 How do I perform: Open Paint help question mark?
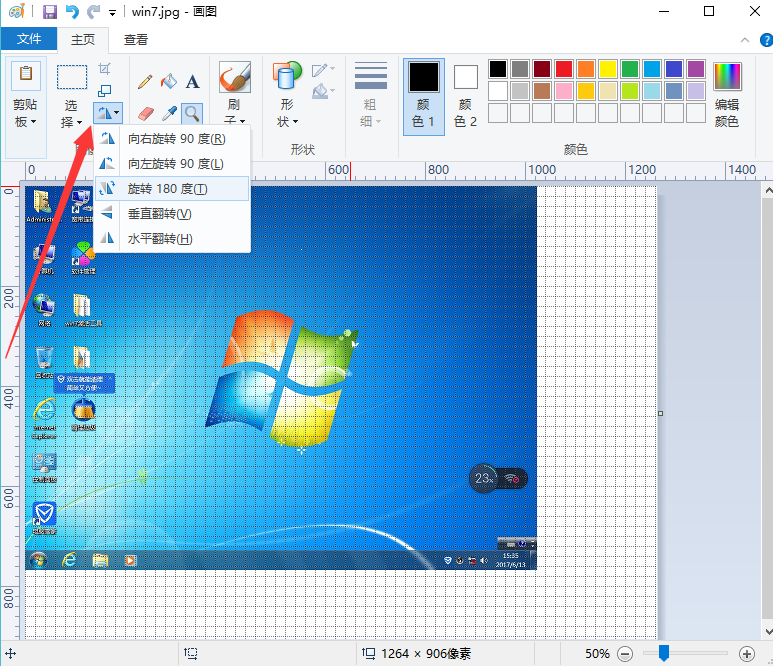767,40
